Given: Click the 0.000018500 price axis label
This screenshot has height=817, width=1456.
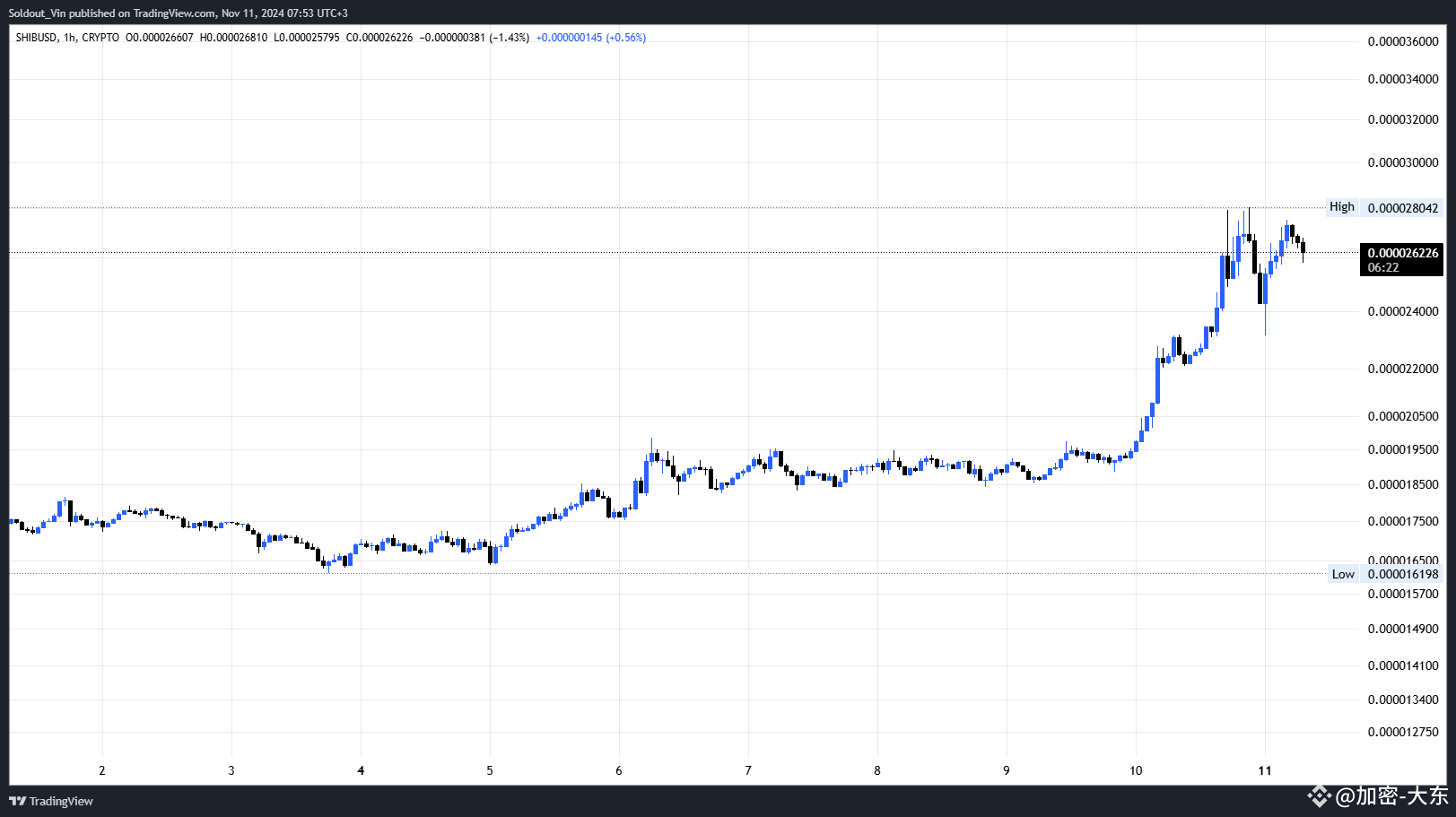Looking at the screenshot, I should coord(1403,484).
